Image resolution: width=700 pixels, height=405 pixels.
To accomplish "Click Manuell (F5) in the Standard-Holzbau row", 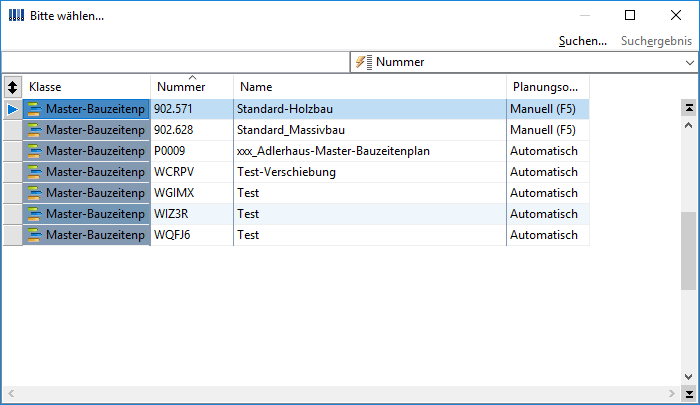I will point(543,109).
